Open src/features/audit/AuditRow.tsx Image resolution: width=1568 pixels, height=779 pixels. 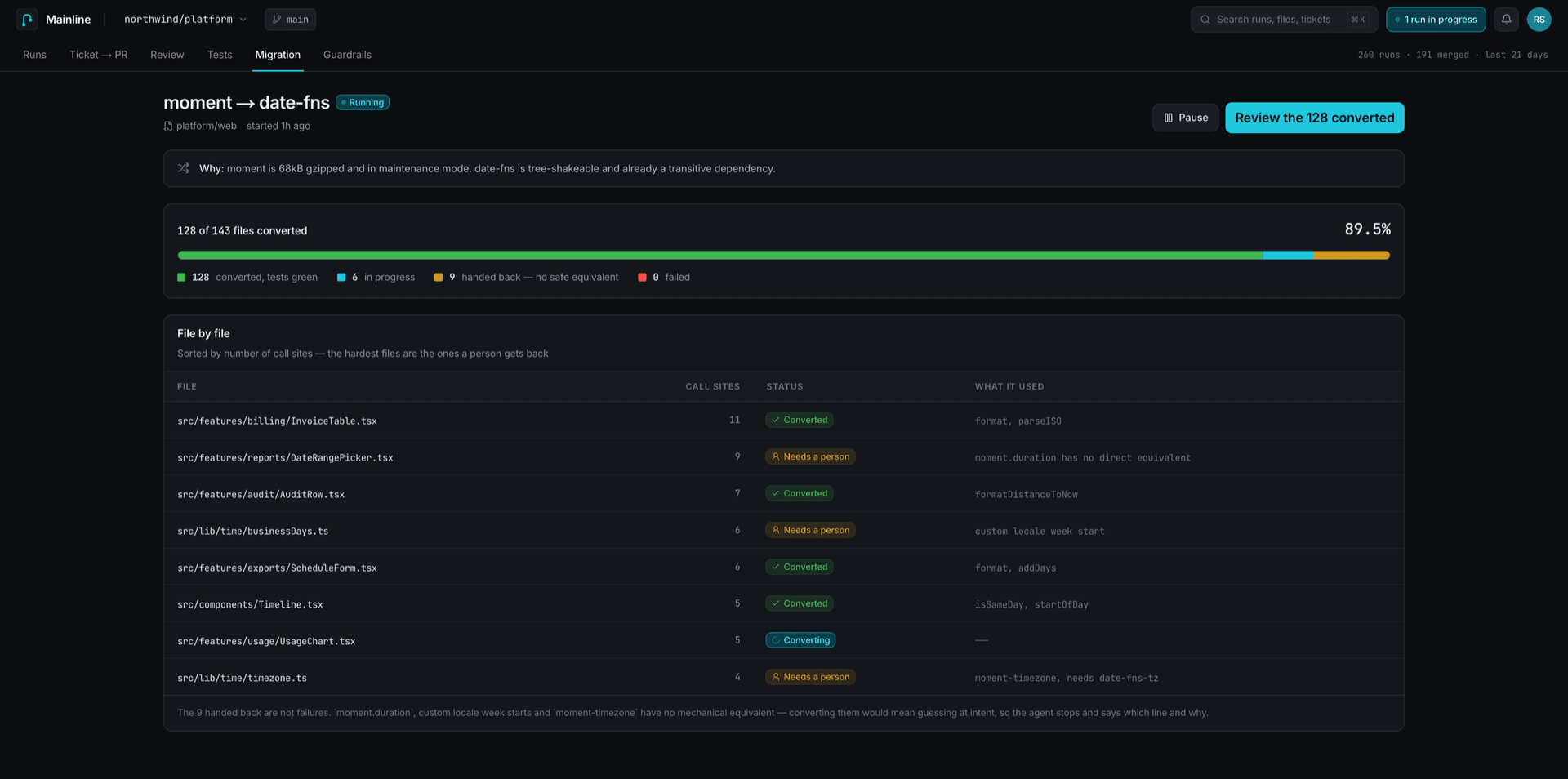point(261,495)
